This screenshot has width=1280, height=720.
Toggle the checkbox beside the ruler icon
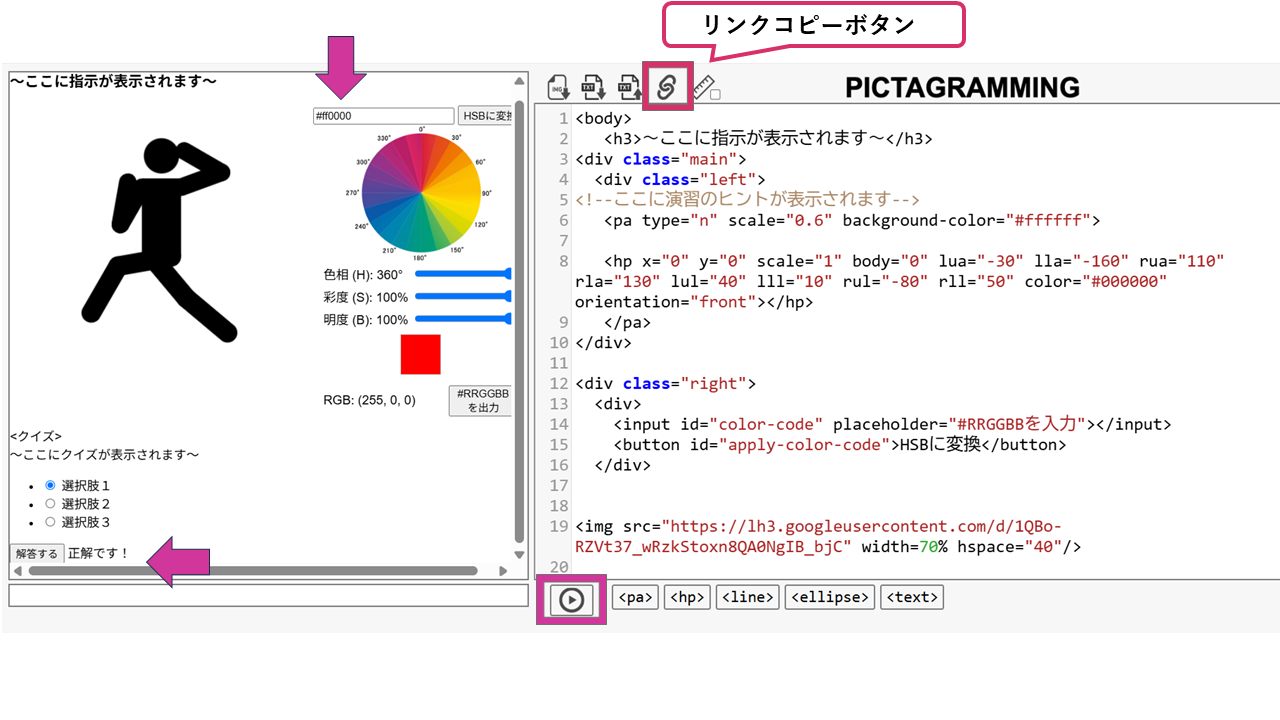click(715, 94)
